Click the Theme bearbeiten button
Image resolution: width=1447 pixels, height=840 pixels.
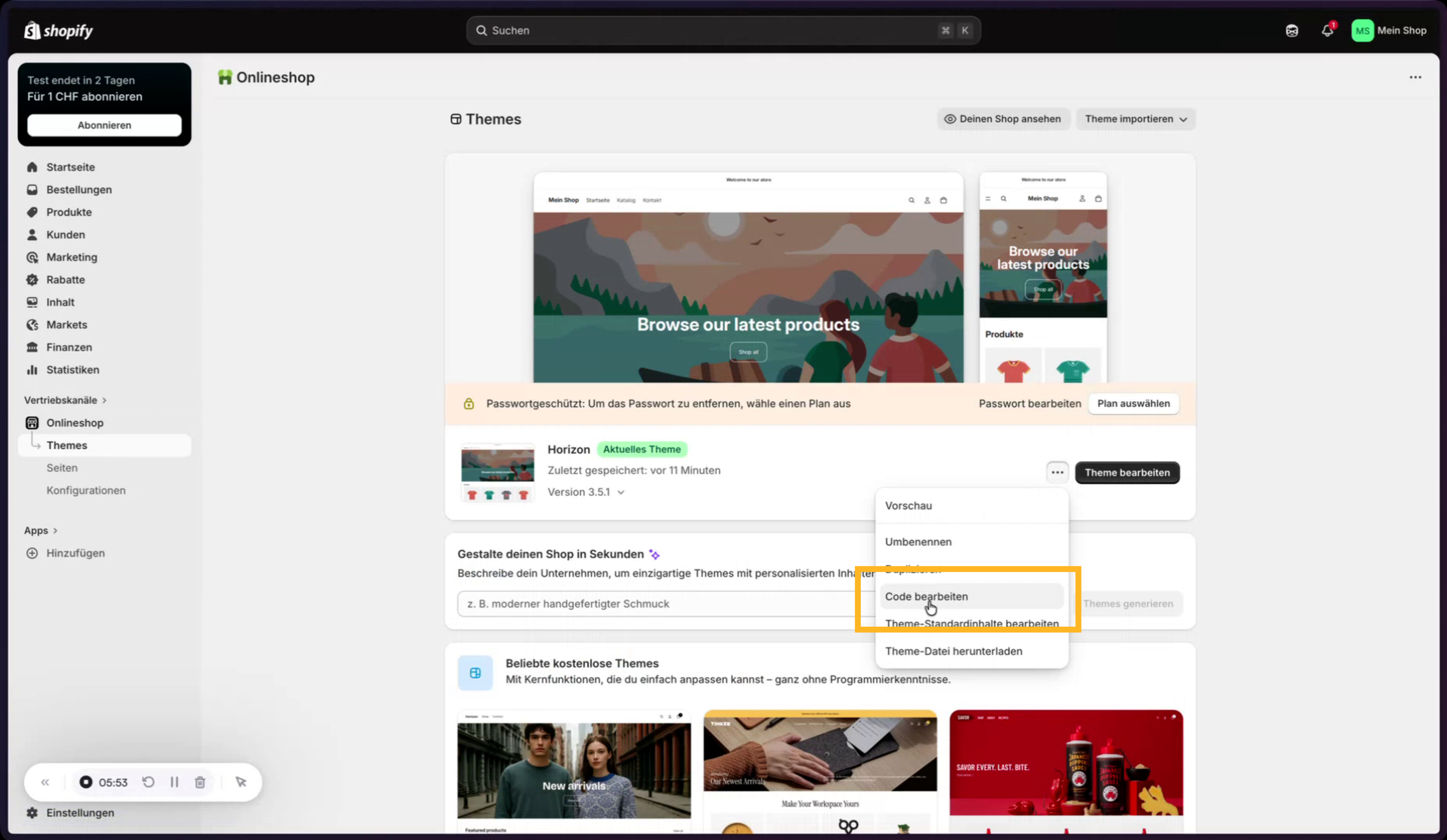pyautogui.click(x=1127, y=472)
